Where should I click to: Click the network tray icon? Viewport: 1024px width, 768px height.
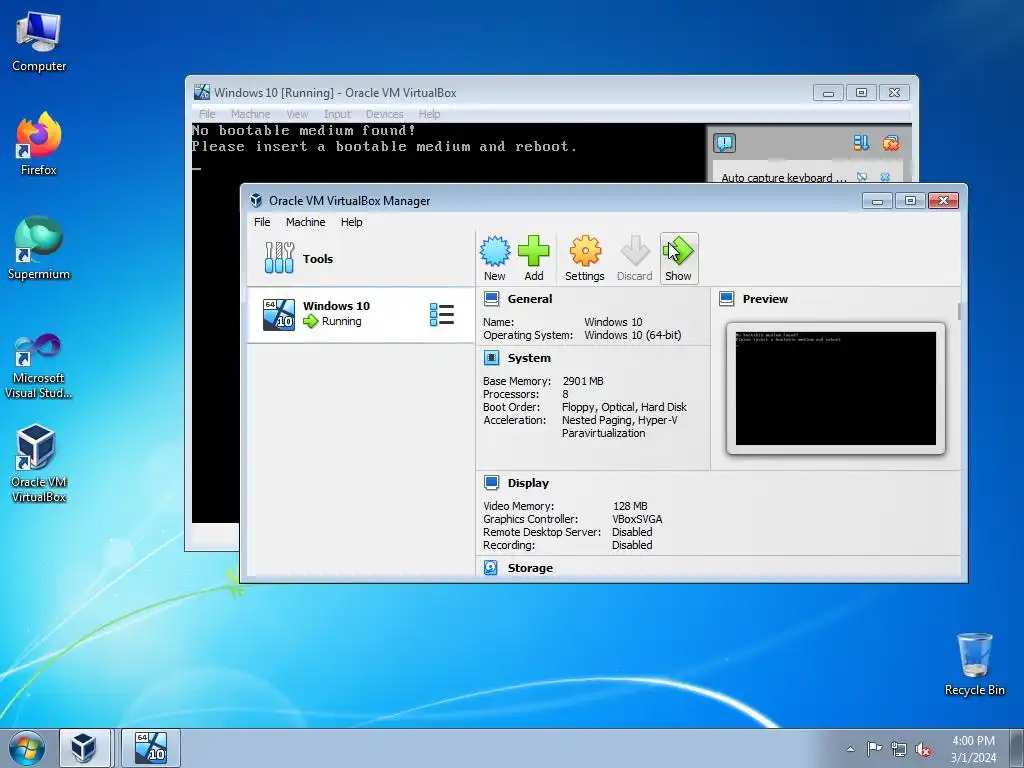coord(899,749)
